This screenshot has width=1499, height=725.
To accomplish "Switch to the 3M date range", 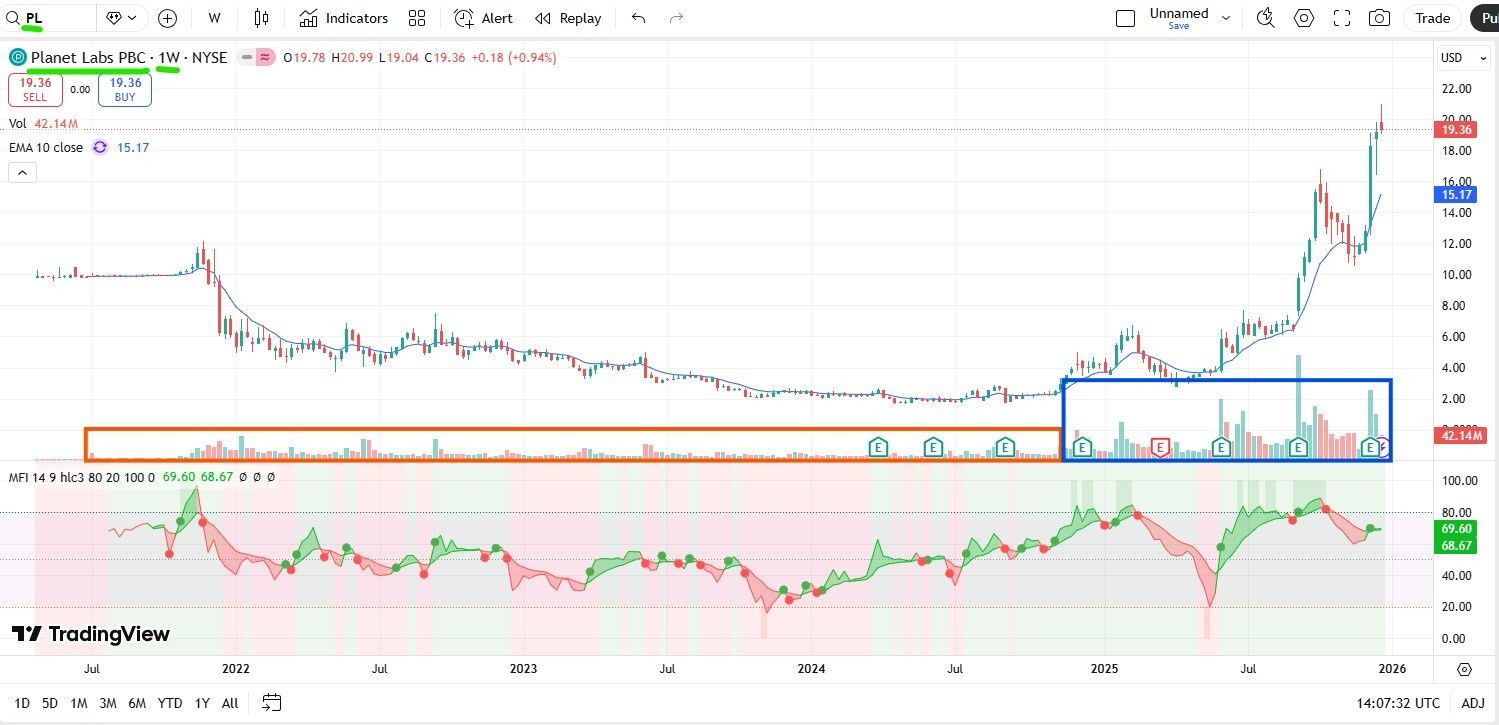I will click(x=108, y=703).
